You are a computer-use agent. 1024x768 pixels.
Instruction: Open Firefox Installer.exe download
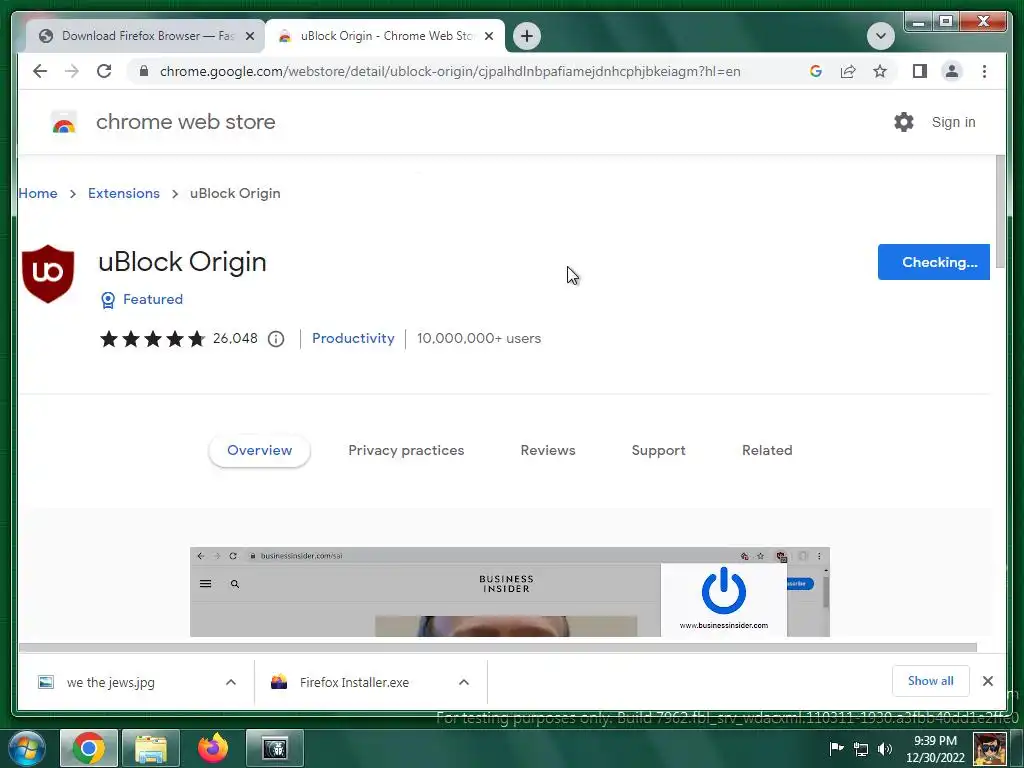[x=341, y=682]
